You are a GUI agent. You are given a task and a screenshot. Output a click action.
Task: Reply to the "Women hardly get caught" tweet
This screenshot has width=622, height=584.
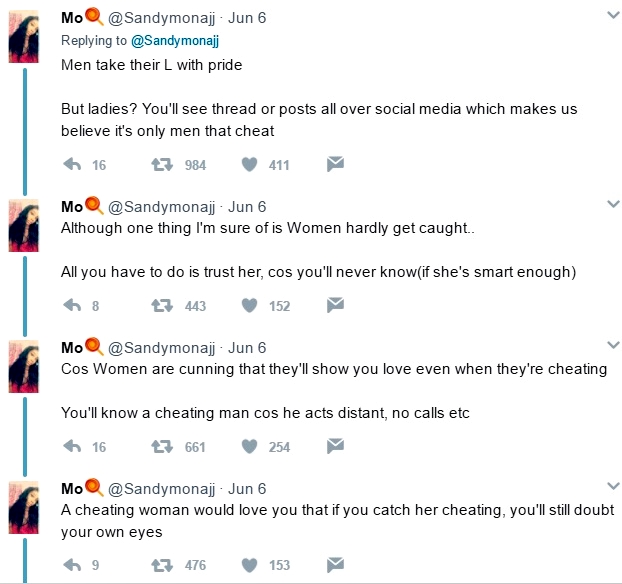71,306
